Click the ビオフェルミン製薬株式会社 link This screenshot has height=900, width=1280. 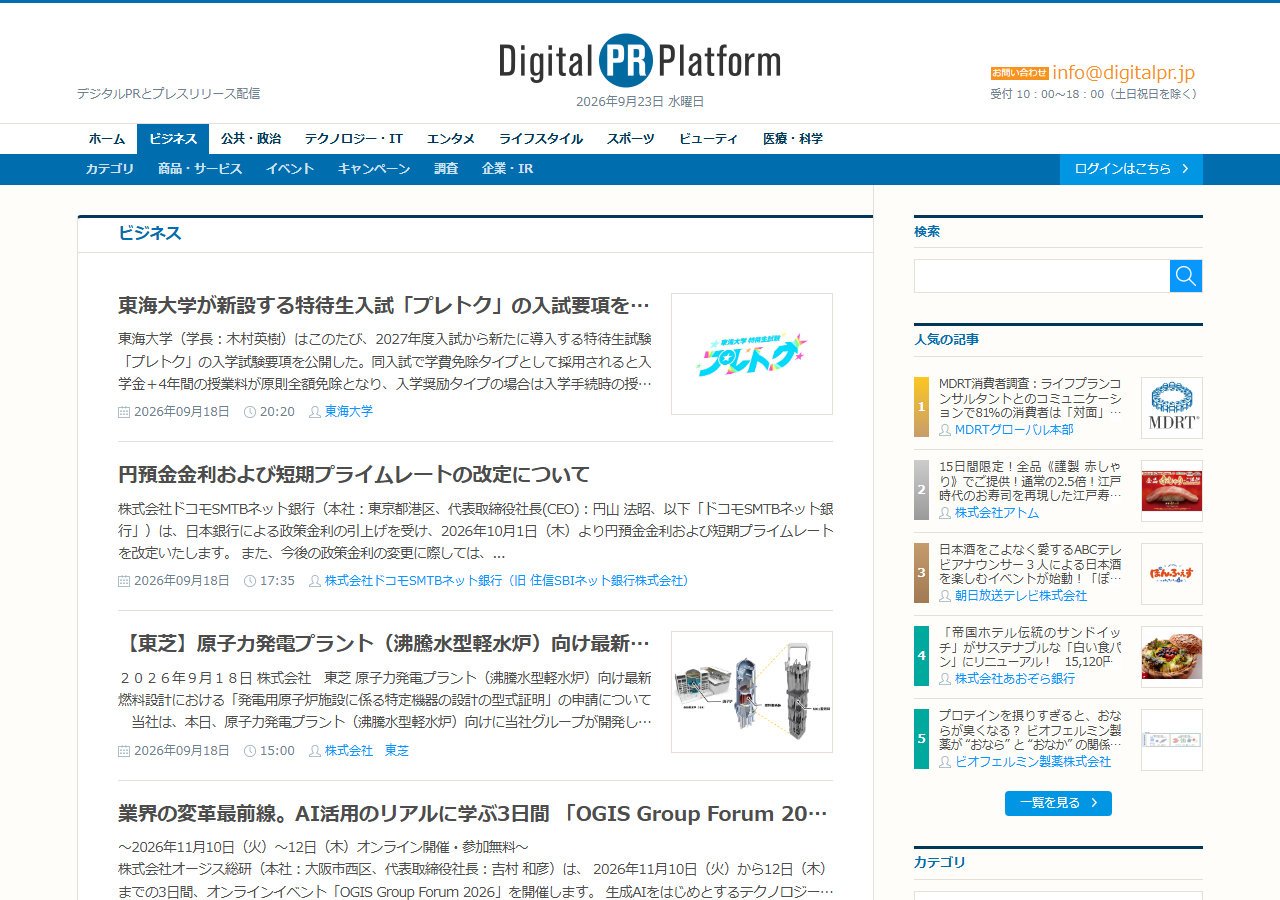[x=1033, y=761]
